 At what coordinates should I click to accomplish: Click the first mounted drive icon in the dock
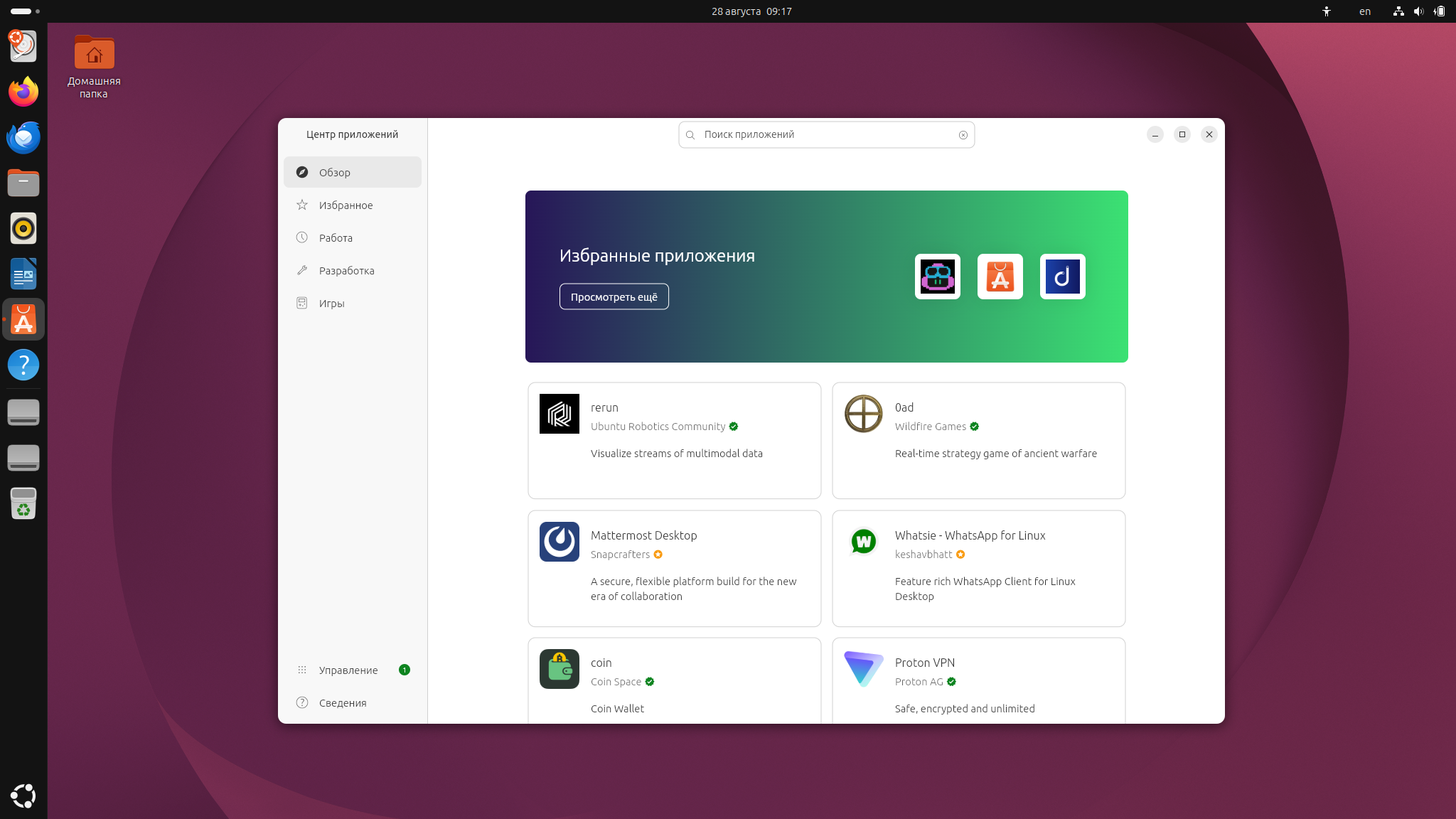tap(23, 412)
